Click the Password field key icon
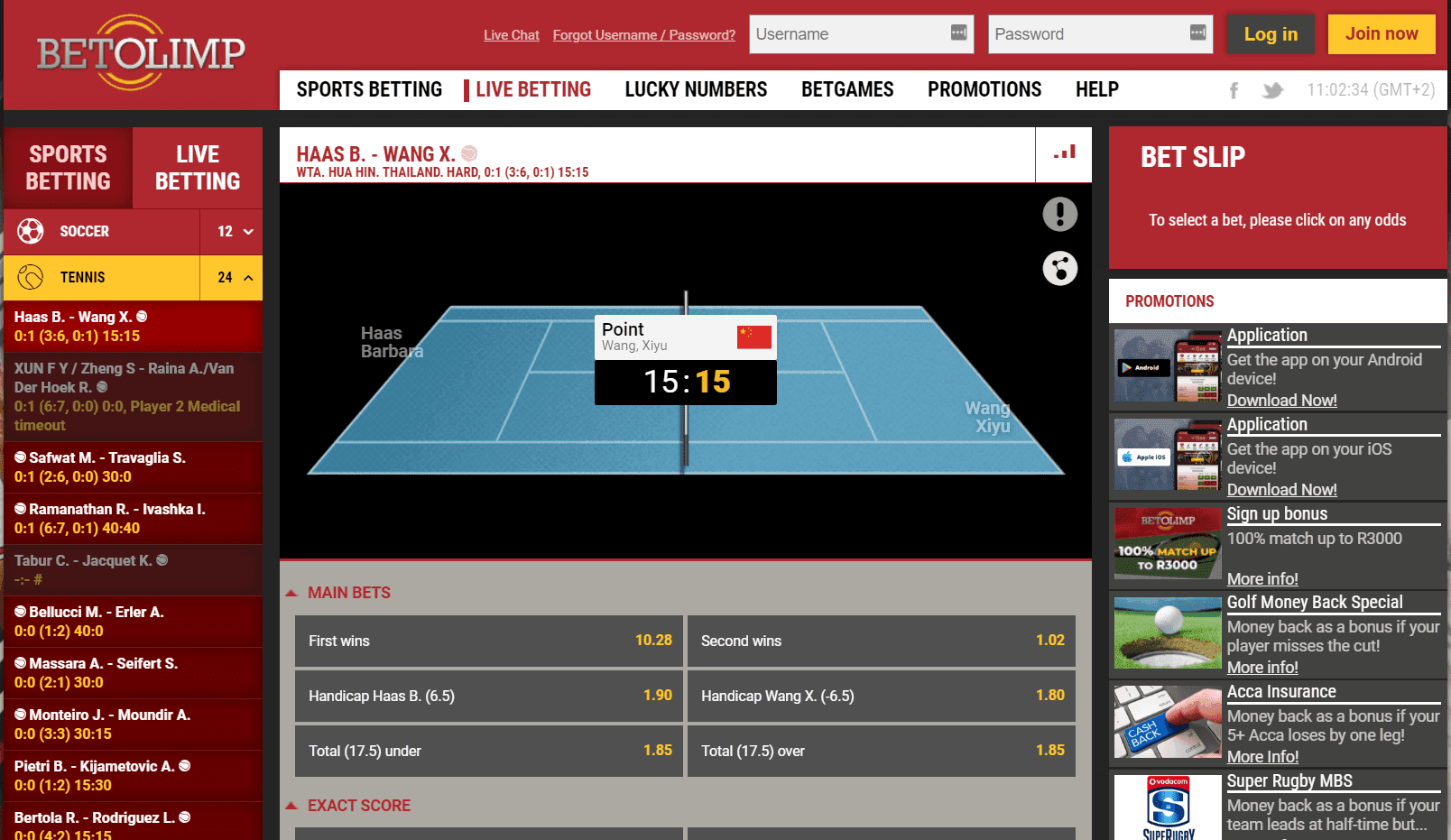 point(1197,32)
